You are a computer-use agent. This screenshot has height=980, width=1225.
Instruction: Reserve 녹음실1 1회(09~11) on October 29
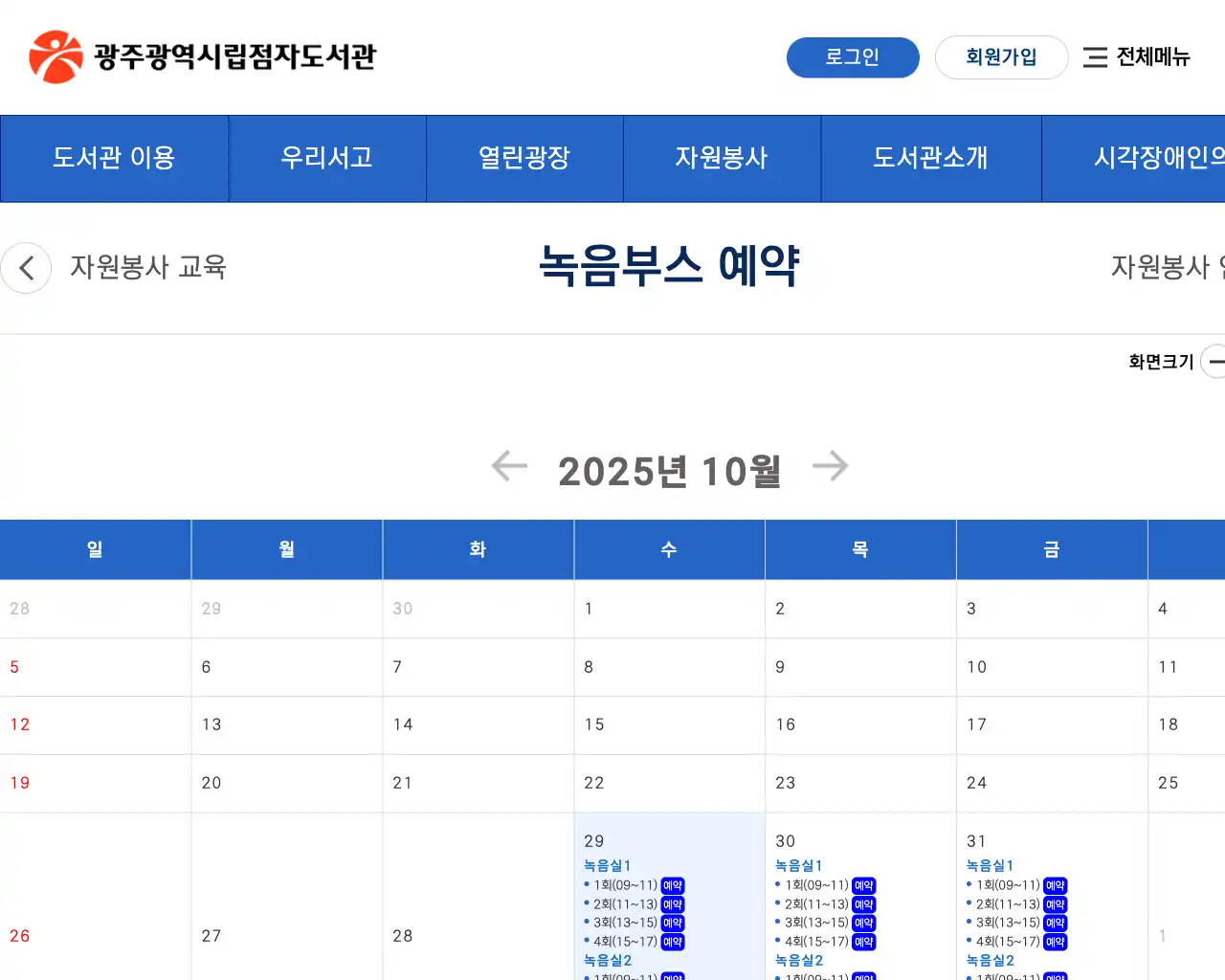tap(673, 886)
